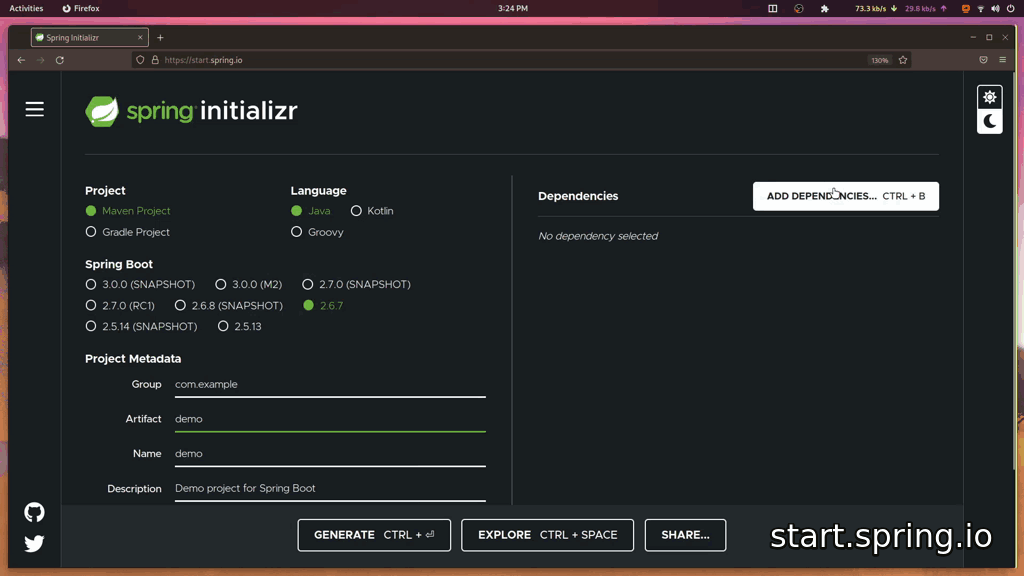Switch to dark theme moon icon
Viewport: 1024px width, 576px height.
(989, 121)
